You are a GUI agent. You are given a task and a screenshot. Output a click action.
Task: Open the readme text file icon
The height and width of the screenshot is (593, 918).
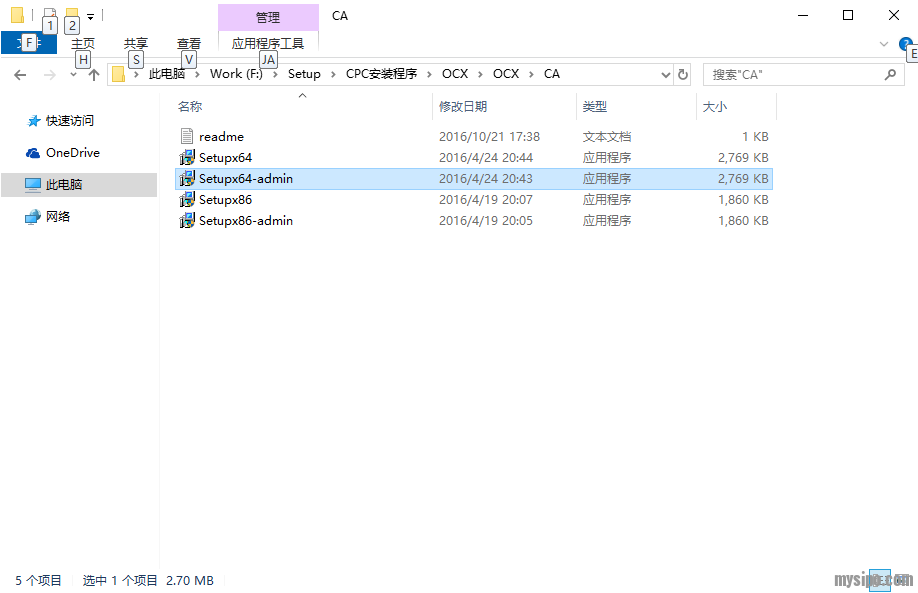pyautogui.click(x=187, y=137)
